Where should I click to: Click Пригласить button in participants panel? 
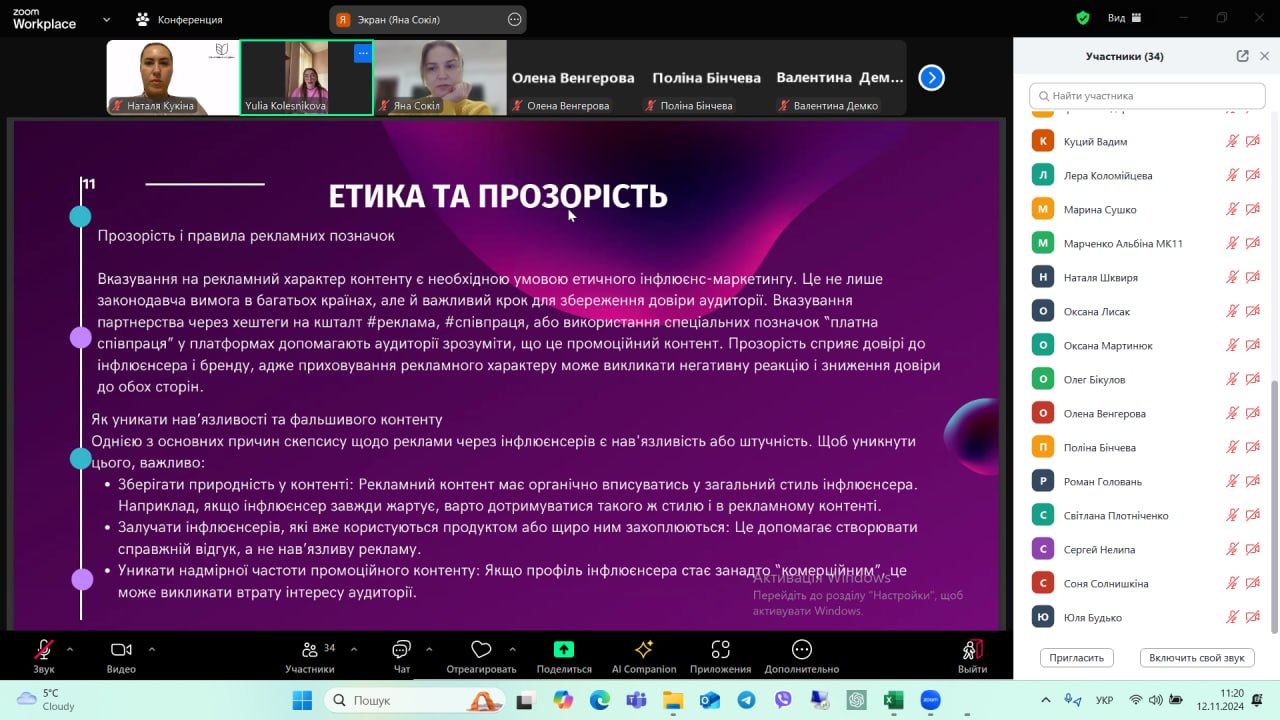(1077, 657)
